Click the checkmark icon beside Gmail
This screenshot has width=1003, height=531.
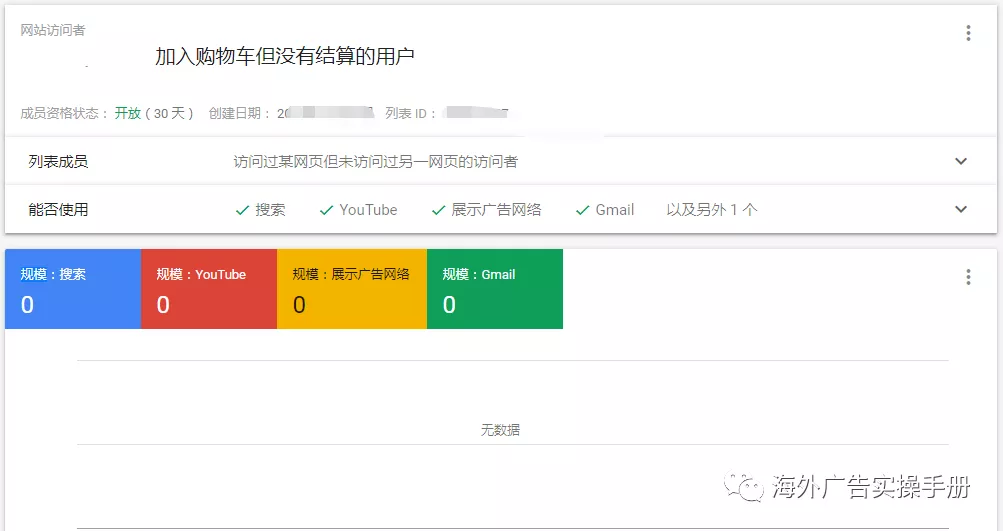coord(582,210)
